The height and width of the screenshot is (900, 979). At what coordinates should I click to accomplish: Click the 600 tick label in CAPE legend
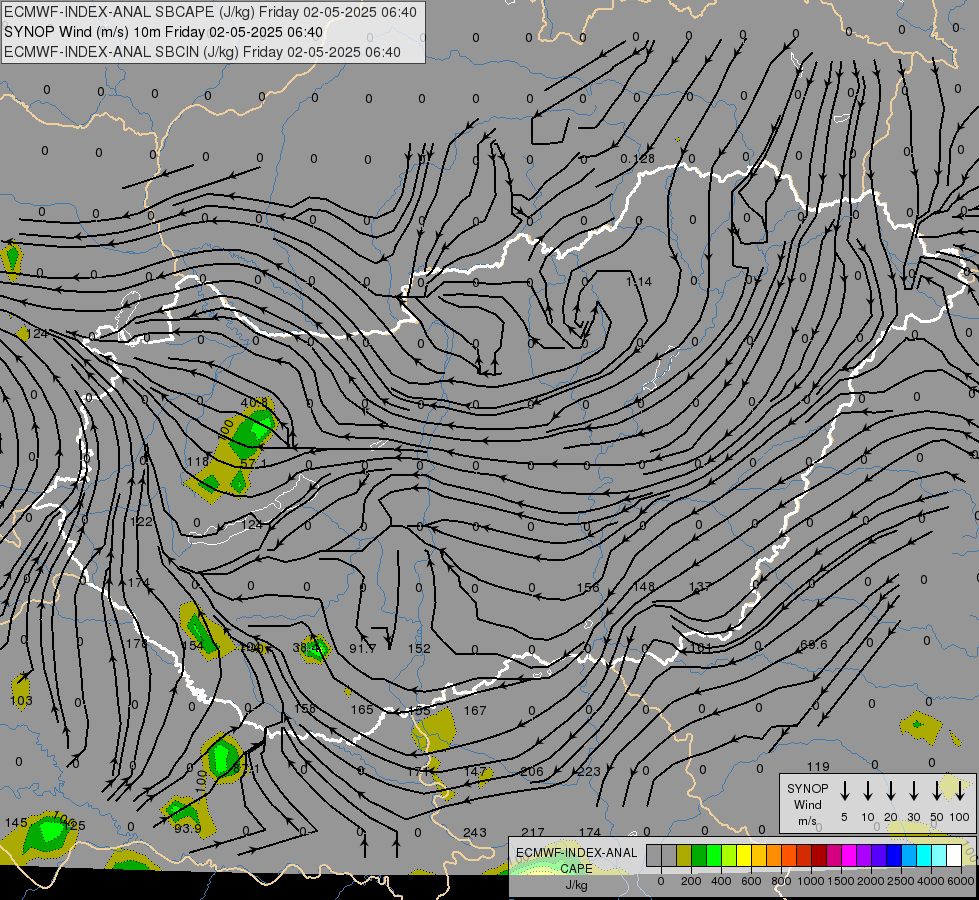[x=751, y=881]
